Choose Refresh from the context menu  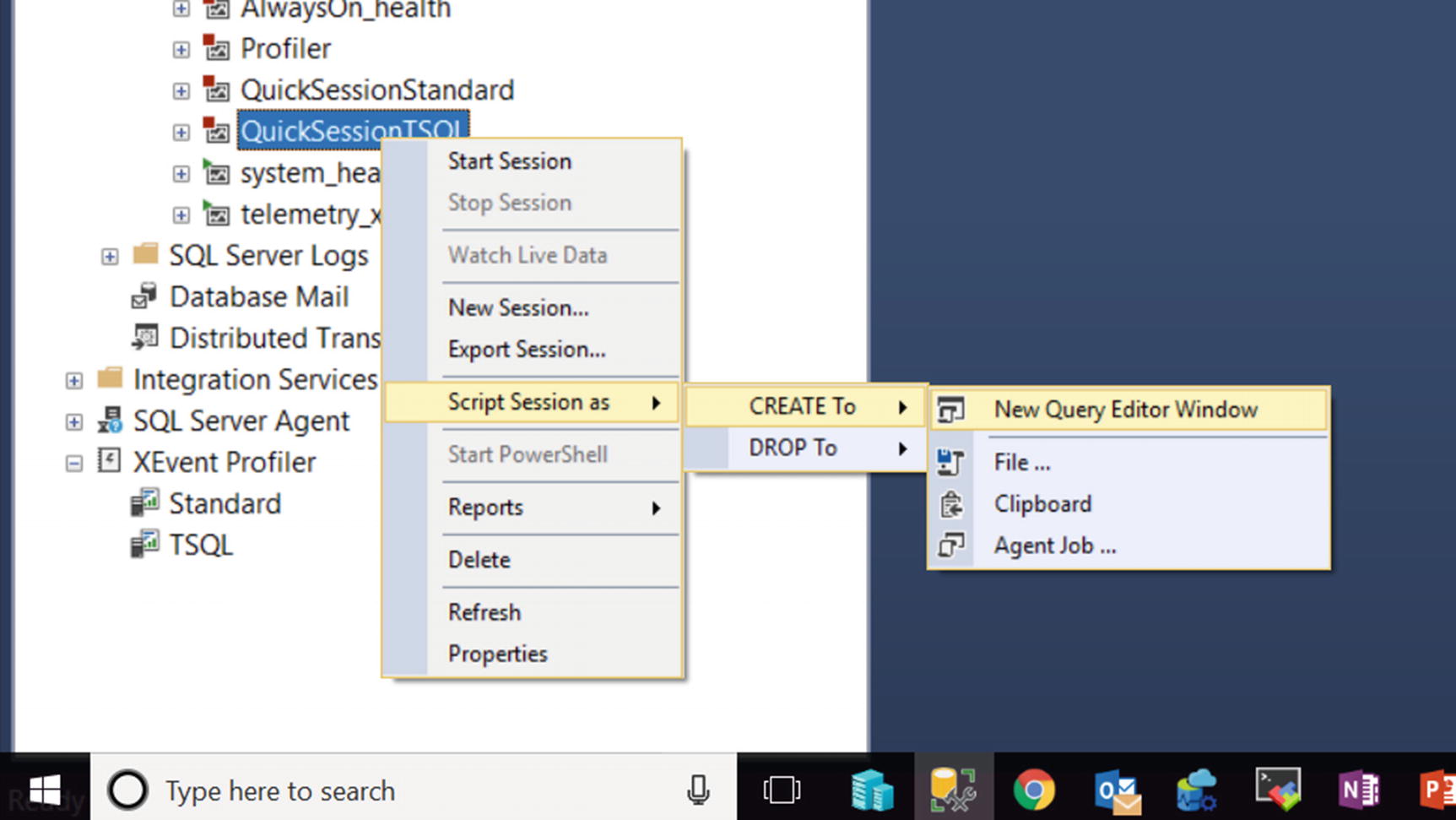pos(532,612)
